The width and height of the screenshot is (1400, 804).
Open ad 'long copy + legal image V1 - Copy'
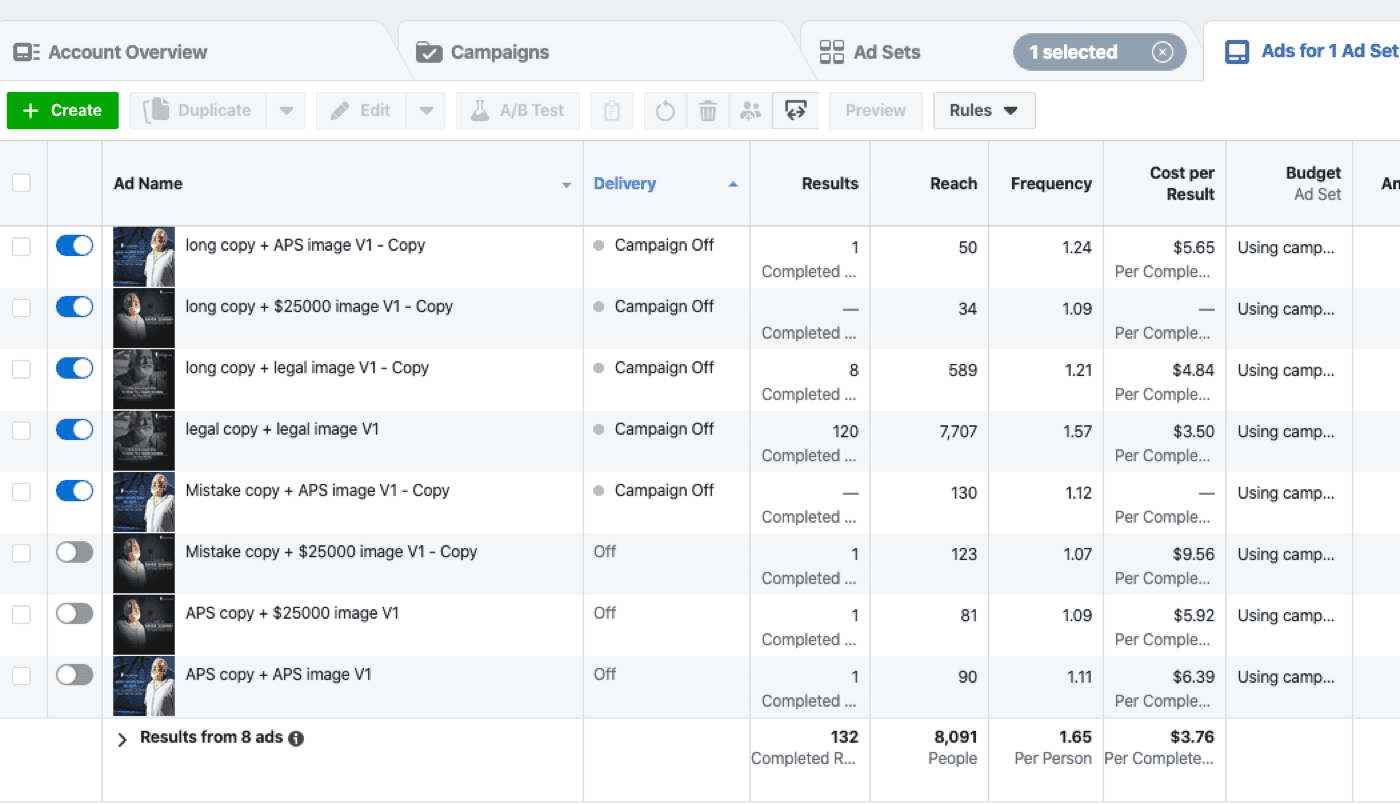tap(307, 368)
